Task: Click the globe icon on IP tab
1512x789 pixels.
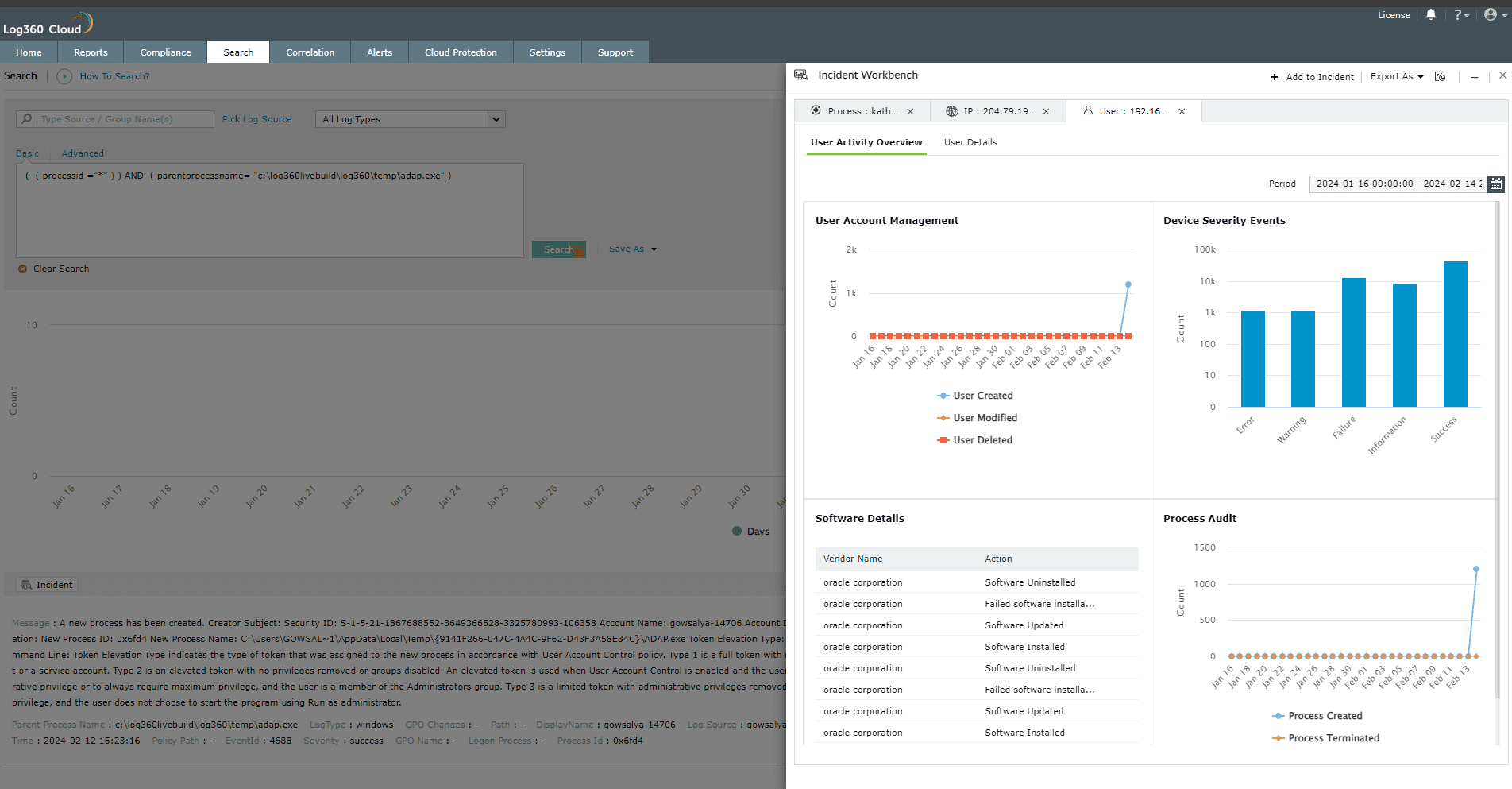Action: [951, 111]
